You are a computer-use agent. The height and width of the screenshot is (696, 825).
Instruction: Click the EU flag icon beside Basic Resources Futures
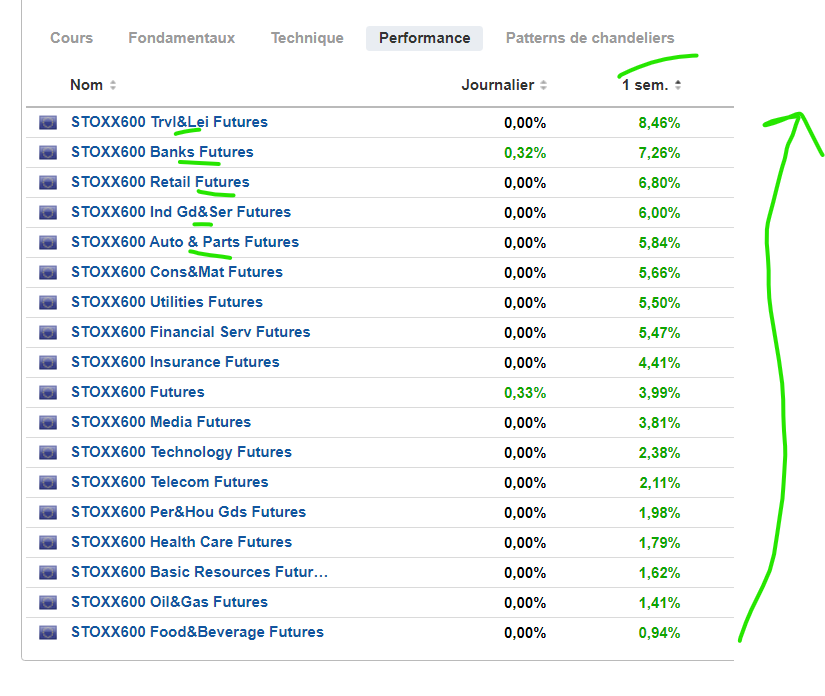click(x=48, y=572)
